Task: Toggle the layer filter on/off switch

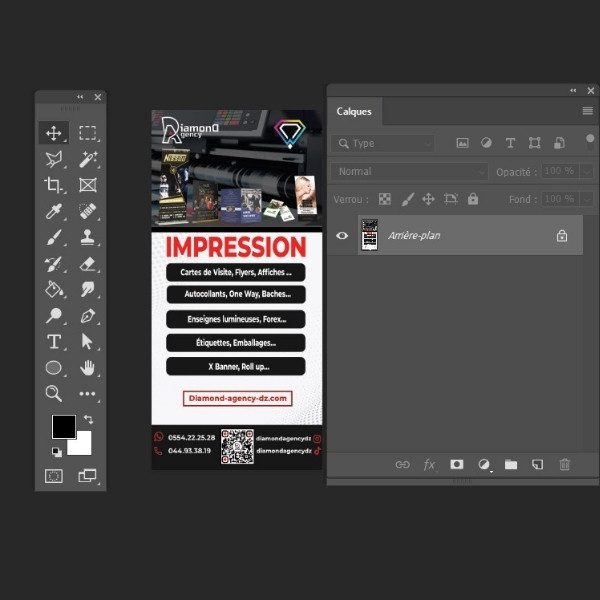Action: pos(590,140)
